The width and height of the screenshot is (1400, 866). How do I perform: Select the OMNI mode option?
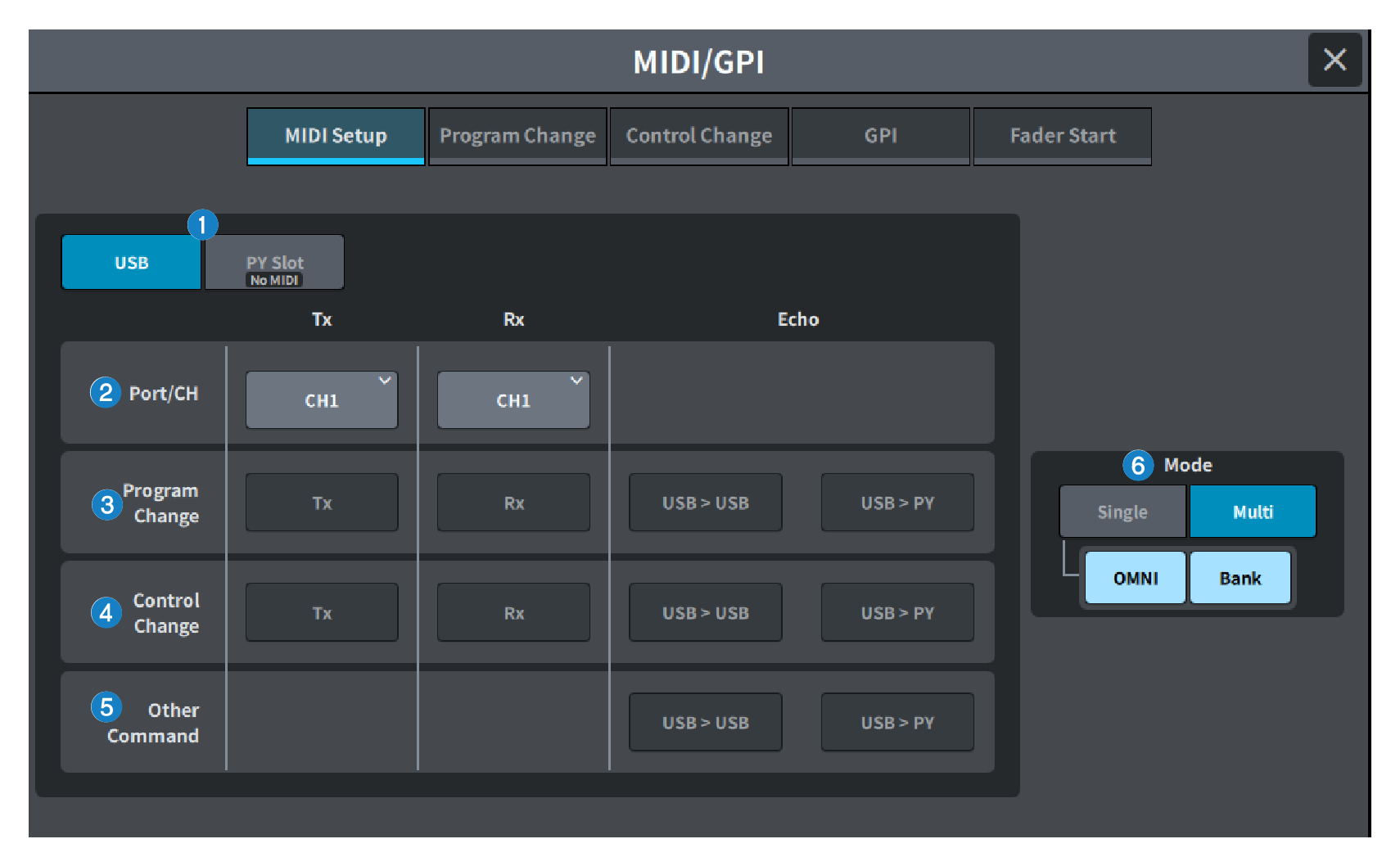coord(1134,577)
